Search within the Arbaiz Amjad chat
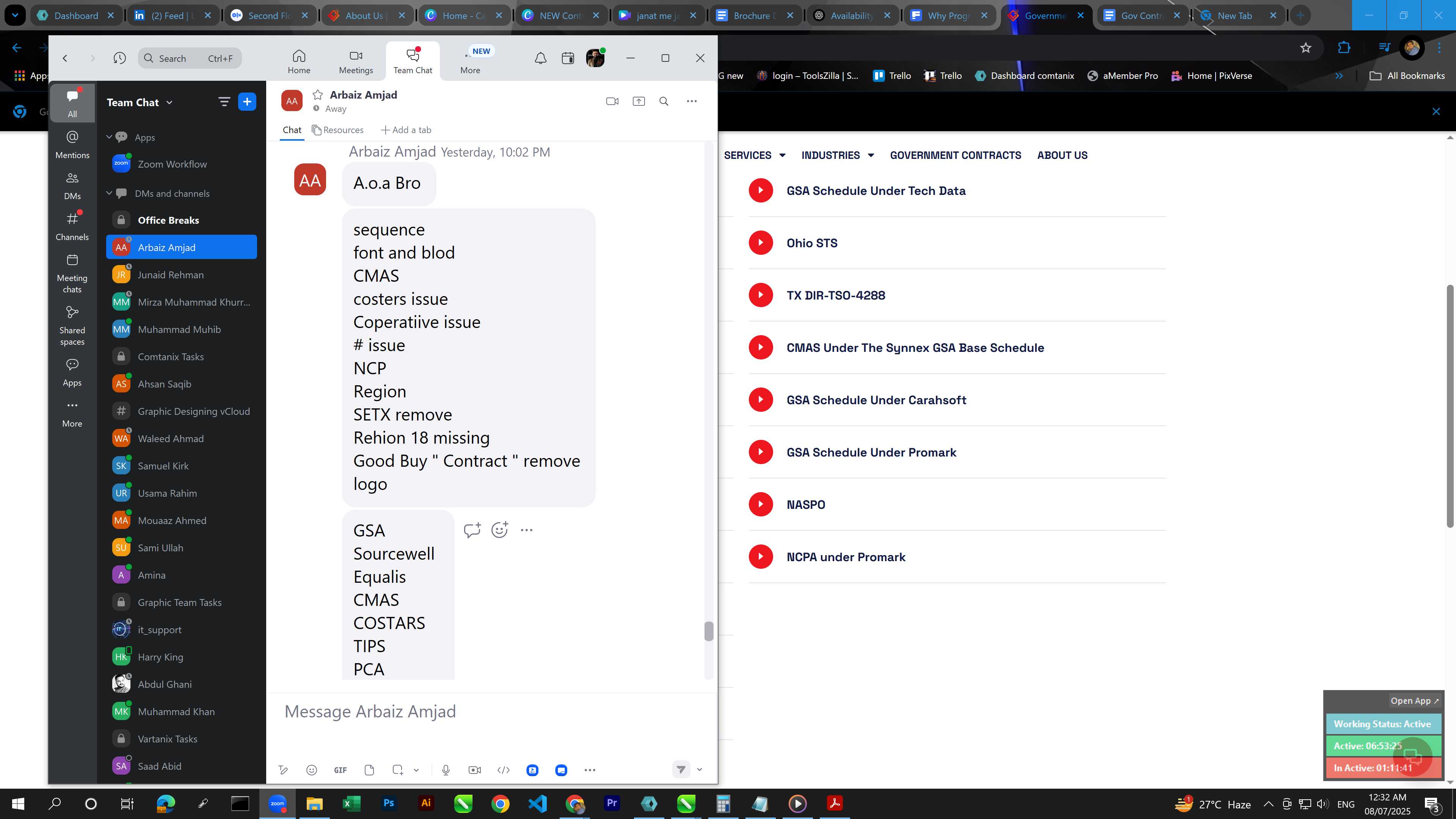 pos(664,101)
